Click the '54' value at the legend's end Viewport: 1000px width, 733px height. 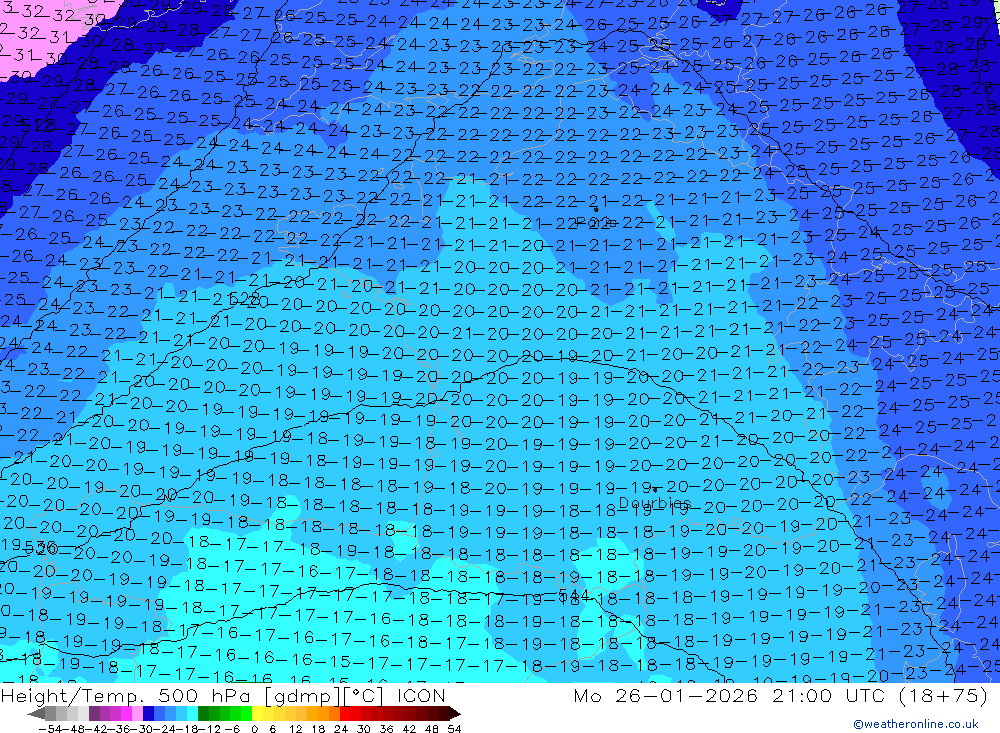[454, 729]
